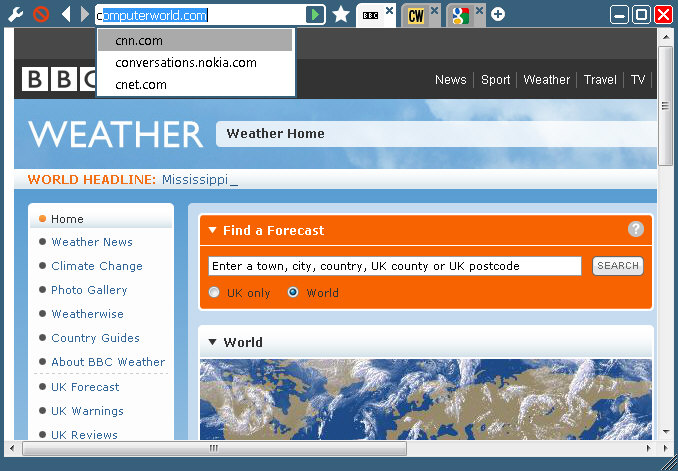Open UK Forecast in sidebar

(85, 387)
